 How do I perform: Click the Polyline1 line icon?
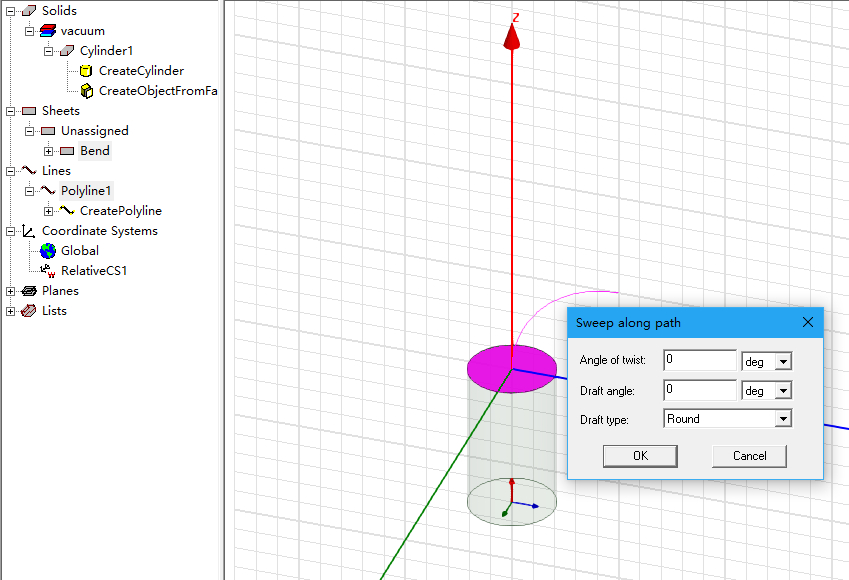(x=48, y=191)
